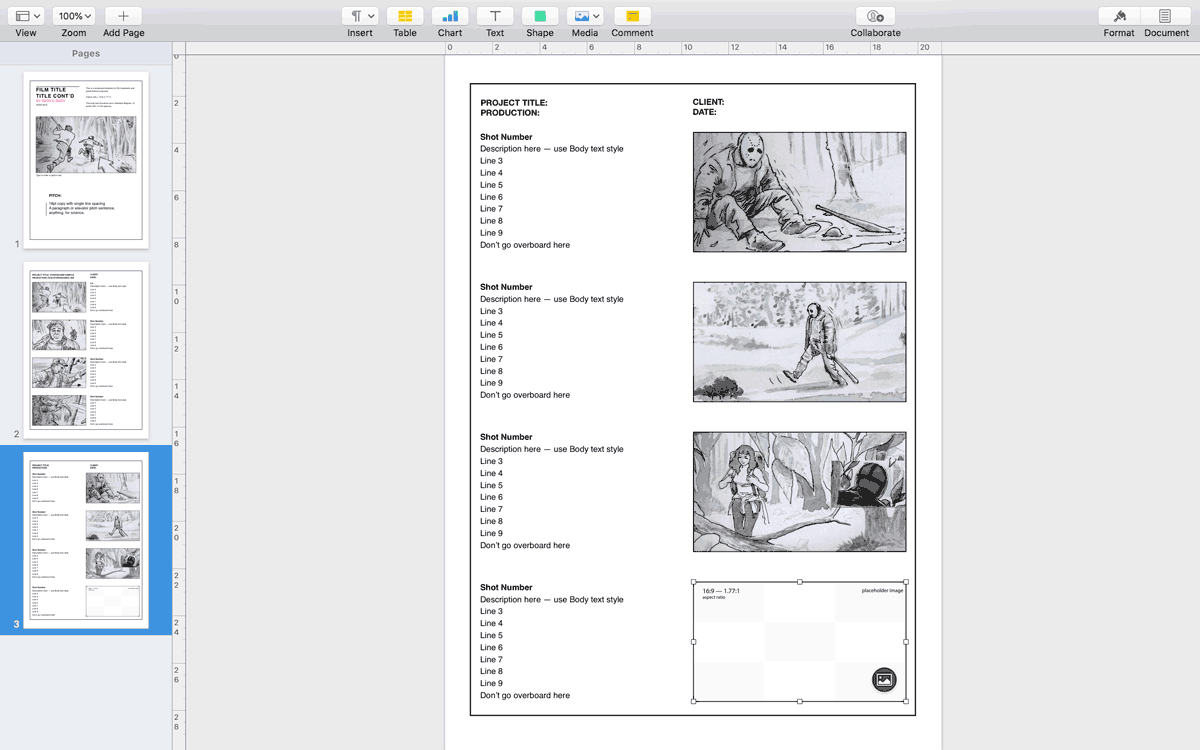Open the Format inspector panel
Viewport: 1200px width, 750px height.
click(x=1119, y=17)
